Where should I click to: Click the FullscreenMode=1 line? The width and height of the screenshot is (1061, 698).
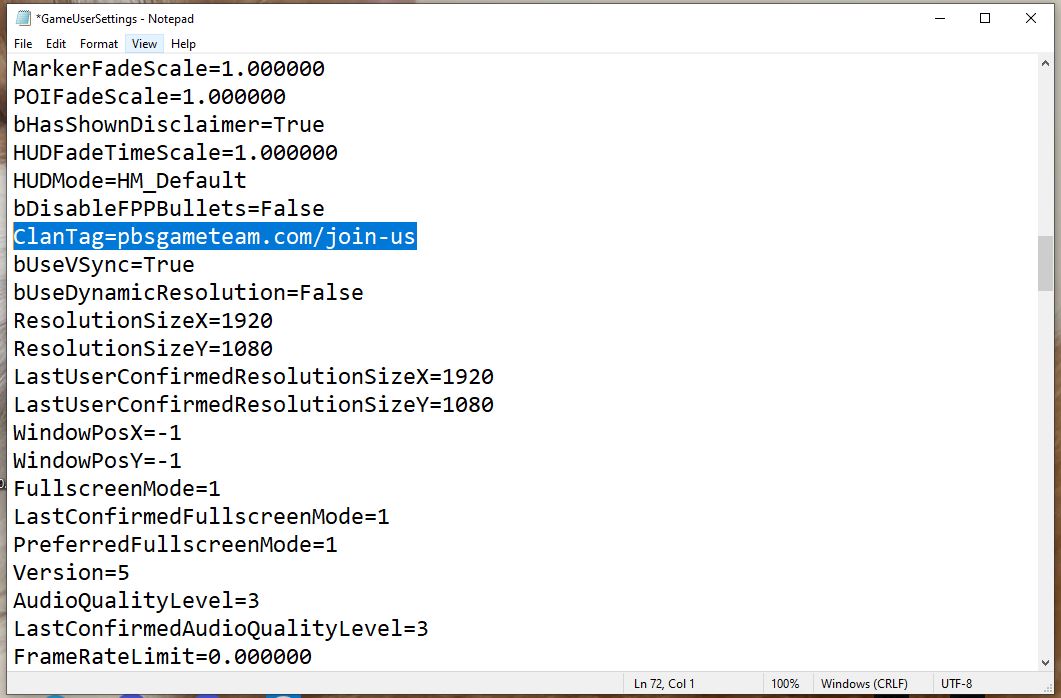click(x=116, y=488)
